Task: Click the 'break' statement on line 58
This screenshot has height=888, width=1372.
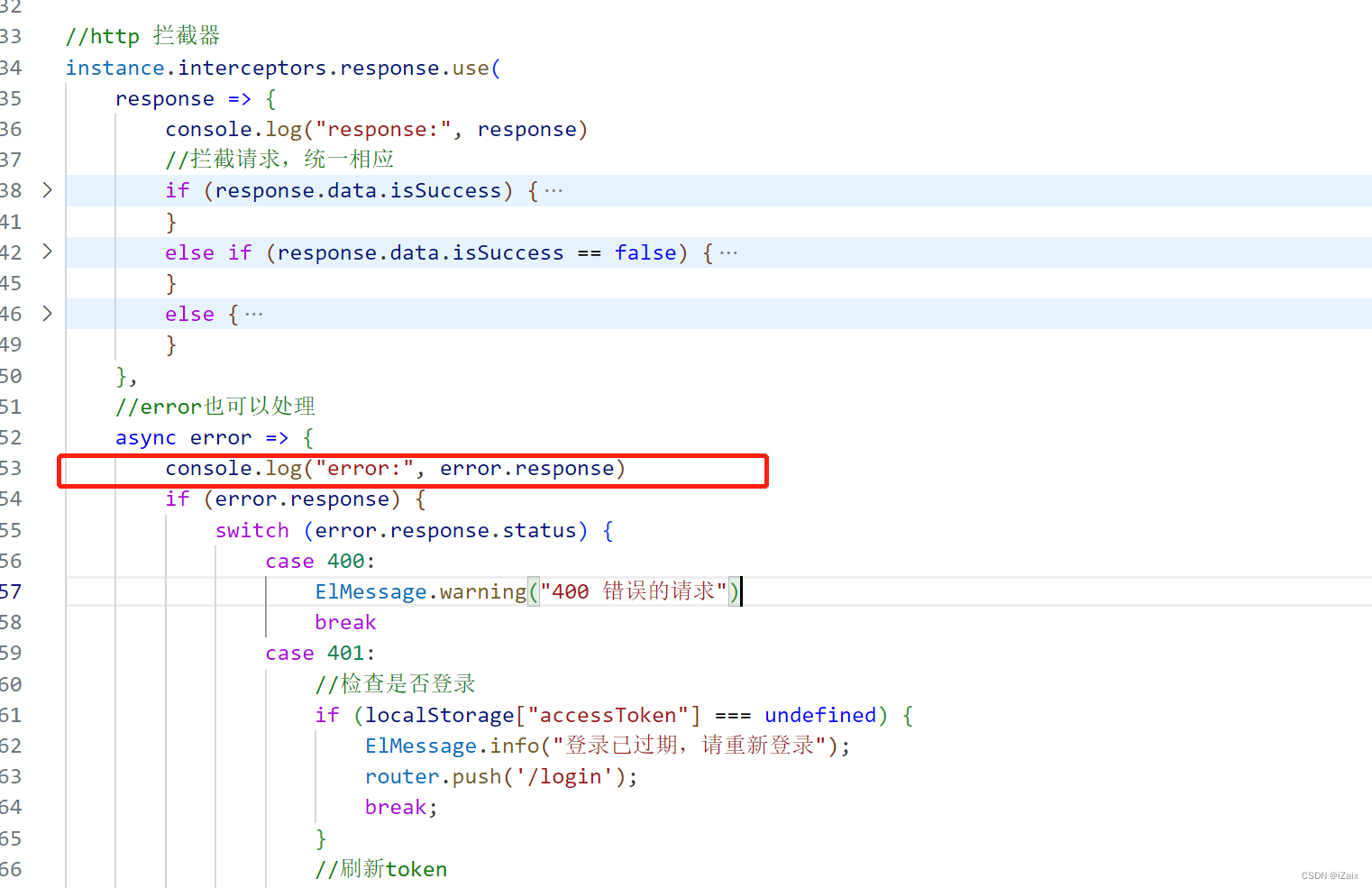Action: tap(345, 622)
